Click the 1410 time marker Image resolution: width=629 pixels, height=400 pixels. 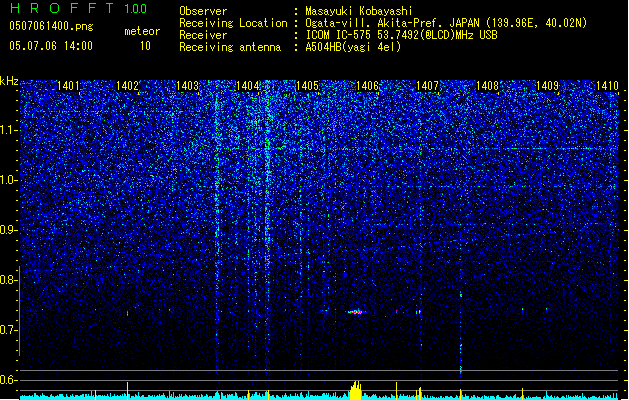(607, 86)
